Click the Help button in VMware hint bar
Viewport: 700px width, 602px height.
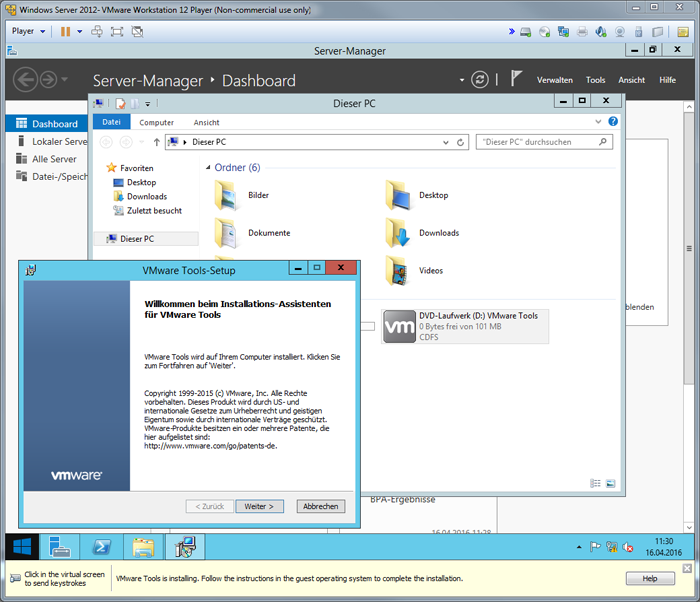pos(650,578)
